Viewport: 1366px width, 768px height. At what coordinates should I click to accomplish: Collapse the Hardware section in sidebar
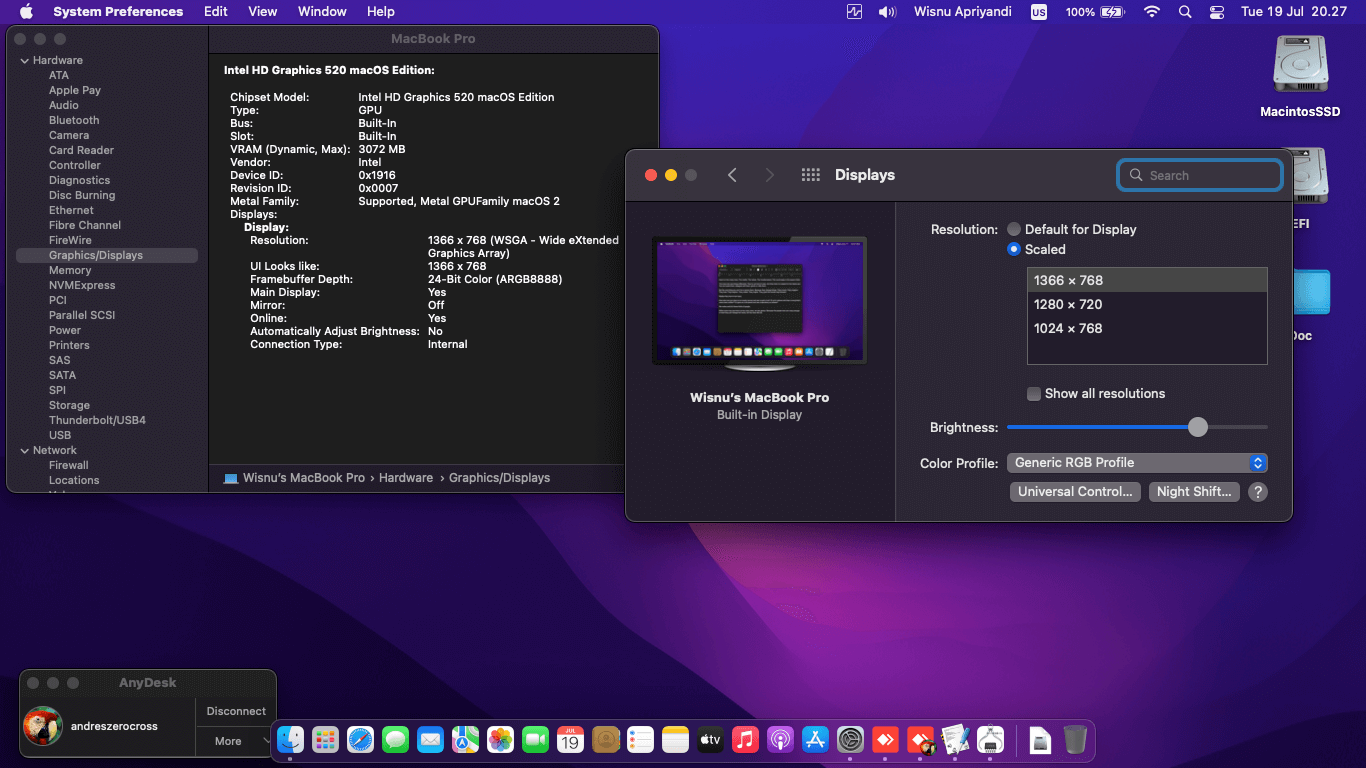tap(25, 60)
